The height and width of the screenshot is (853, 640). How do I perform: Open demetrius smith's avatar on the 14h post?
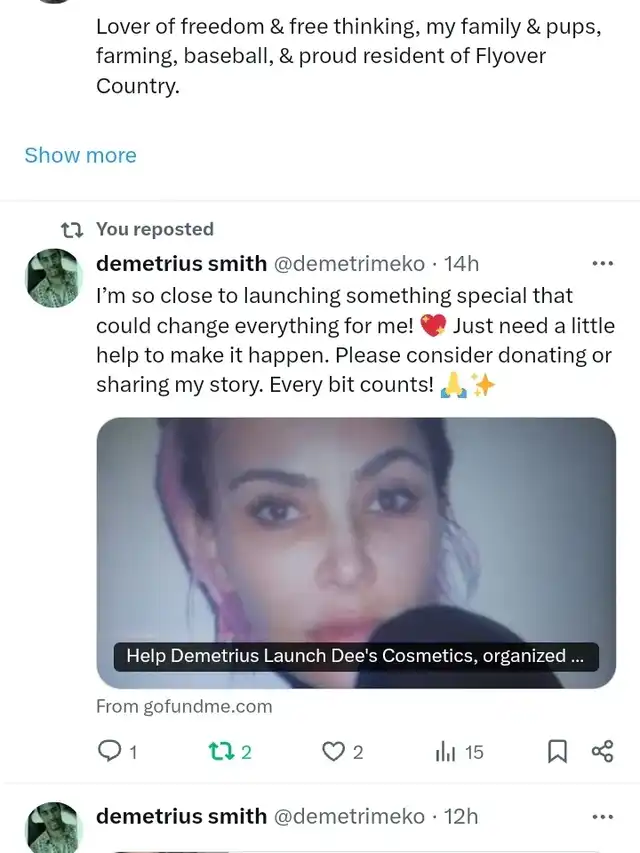[53, 278]
